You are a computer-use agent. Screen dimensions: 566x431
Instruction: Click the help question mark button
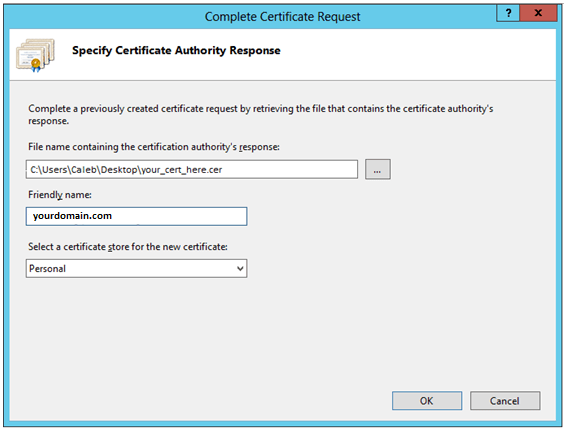pyautogui.click(x=508, y=13)
